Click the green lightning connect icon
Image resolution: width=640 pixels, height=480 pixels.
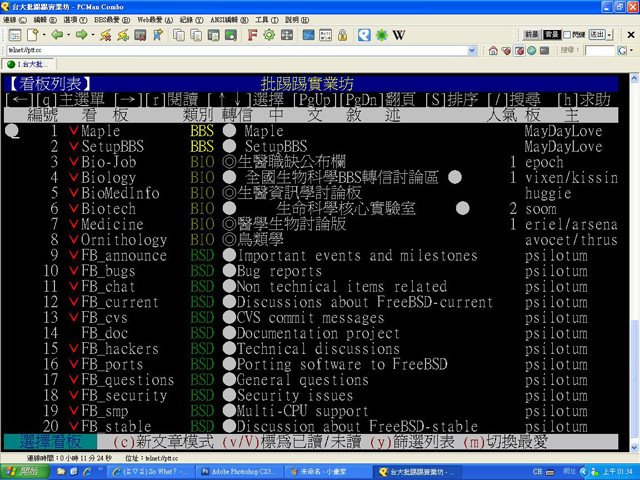[x=122, y=36]
